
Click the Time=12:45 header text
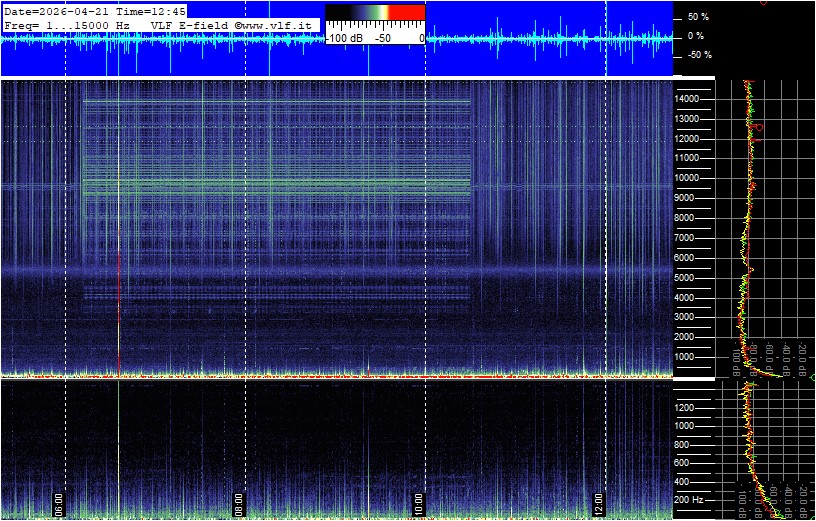(x=150, y=11)
